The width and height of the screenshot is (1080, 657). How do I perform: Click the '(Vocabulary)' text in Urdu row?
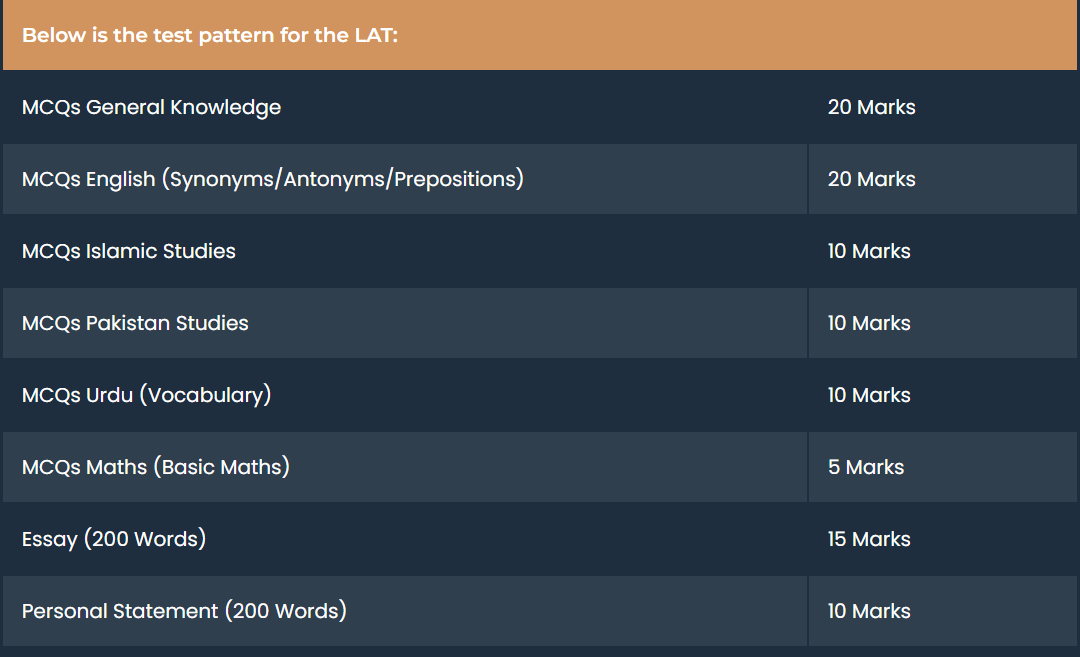point(205,395)
